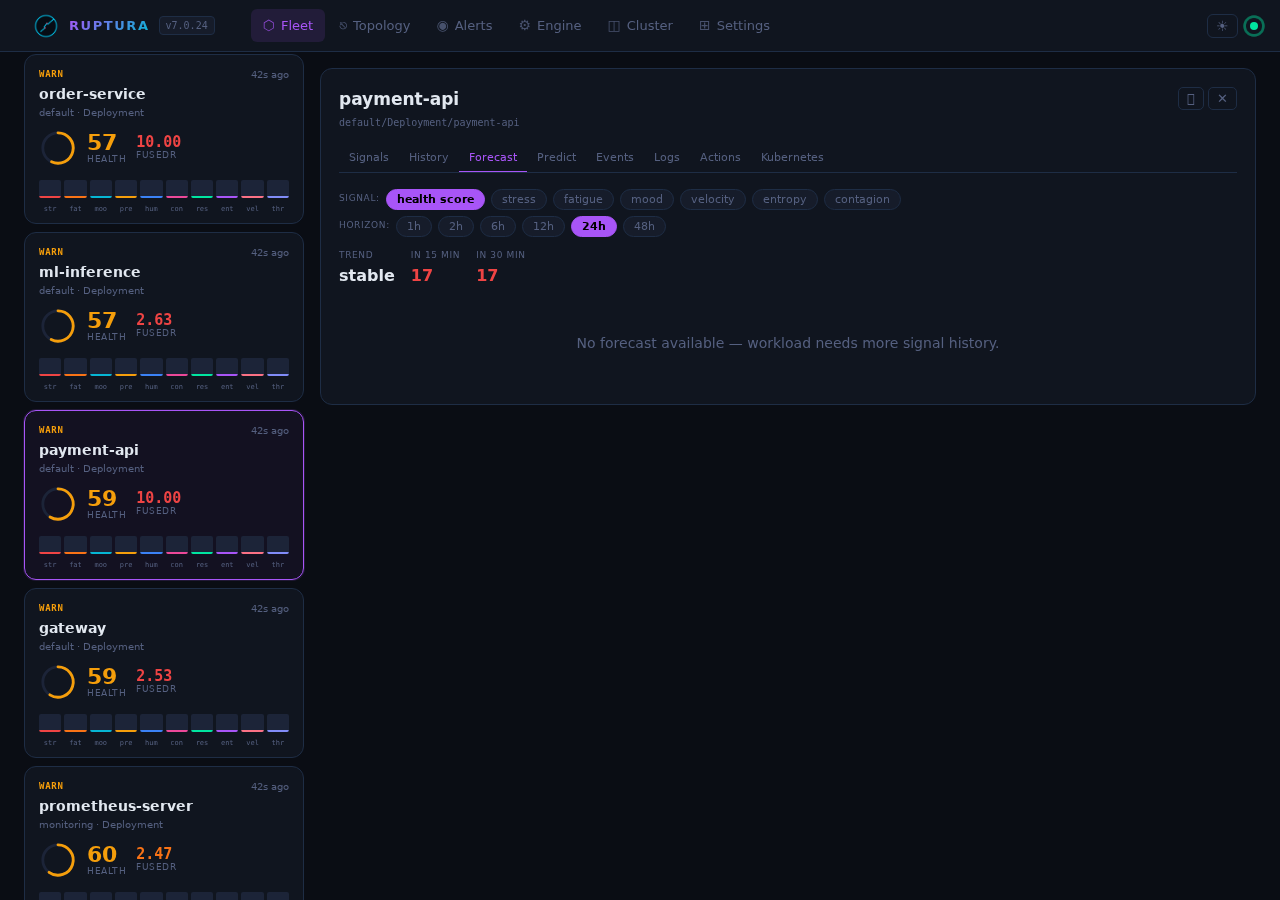Viewport: 1280px width, 900px height.
Task: Select the contagion signal chip
Action: pos(862,199)
